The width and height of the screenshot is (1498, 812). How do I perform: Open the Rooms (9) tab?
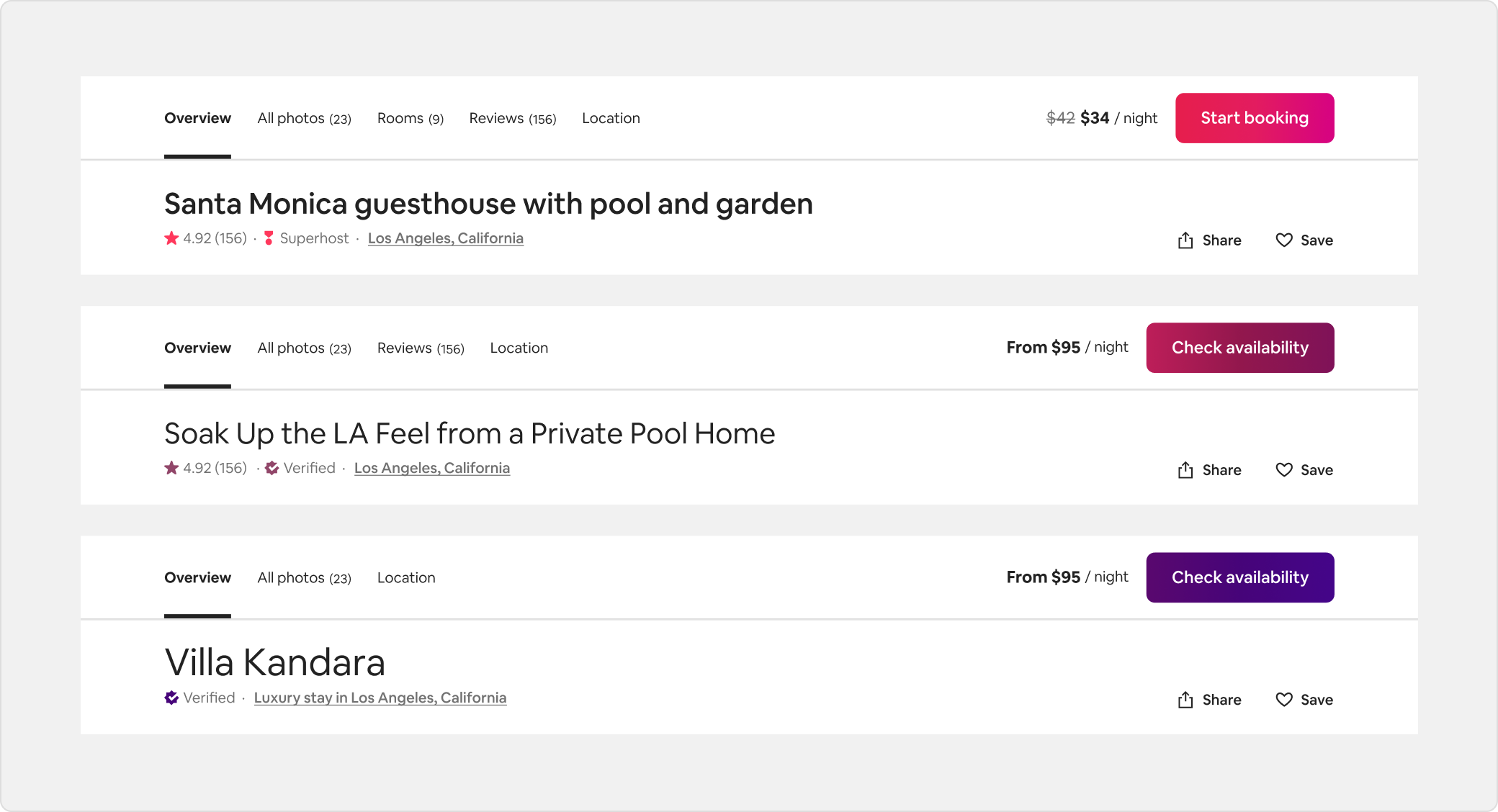point(410,119)
